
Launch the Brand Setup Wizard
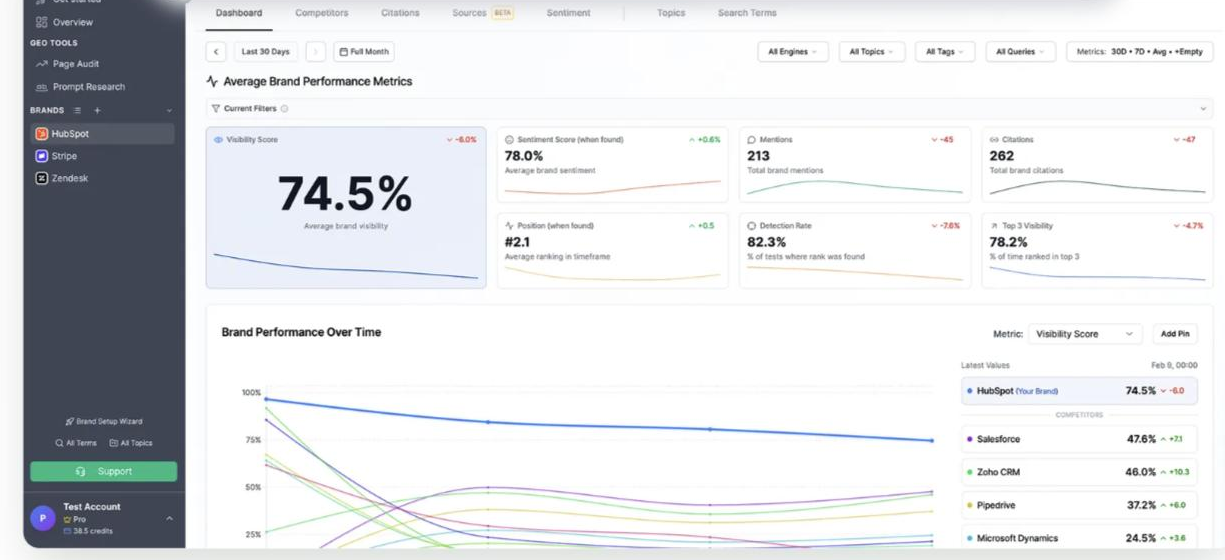(x=103, y=421)
